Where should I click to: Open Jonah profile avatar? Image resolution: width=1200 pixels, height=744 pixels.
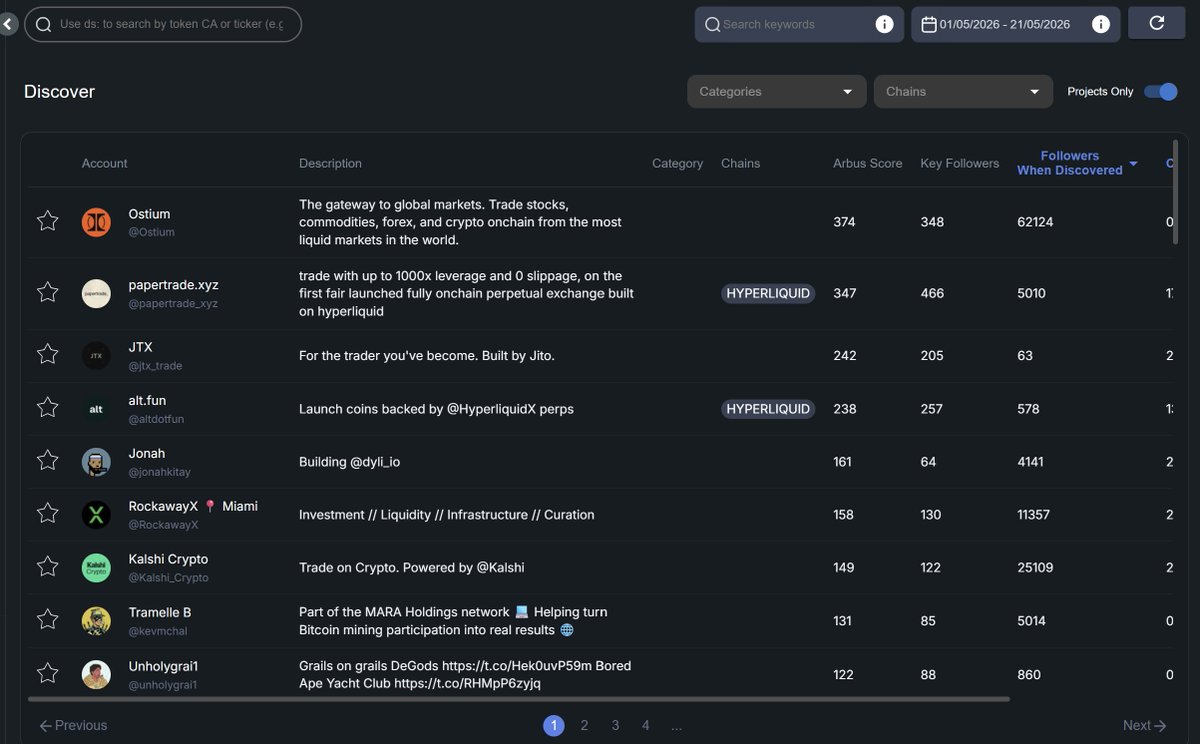(96, 461)
